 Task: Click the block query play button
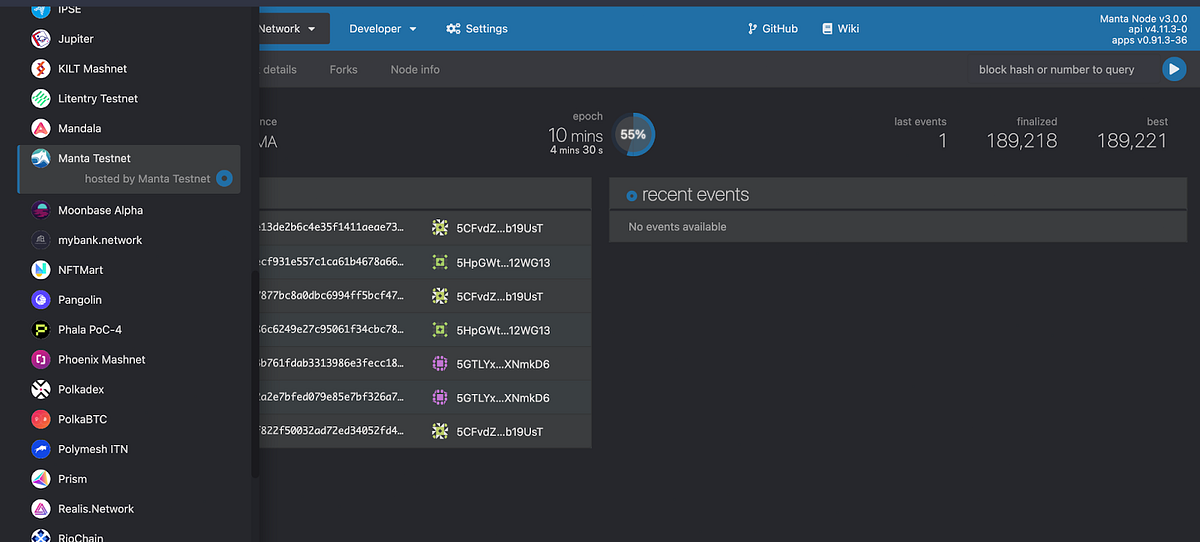(x=1173, y=69)
